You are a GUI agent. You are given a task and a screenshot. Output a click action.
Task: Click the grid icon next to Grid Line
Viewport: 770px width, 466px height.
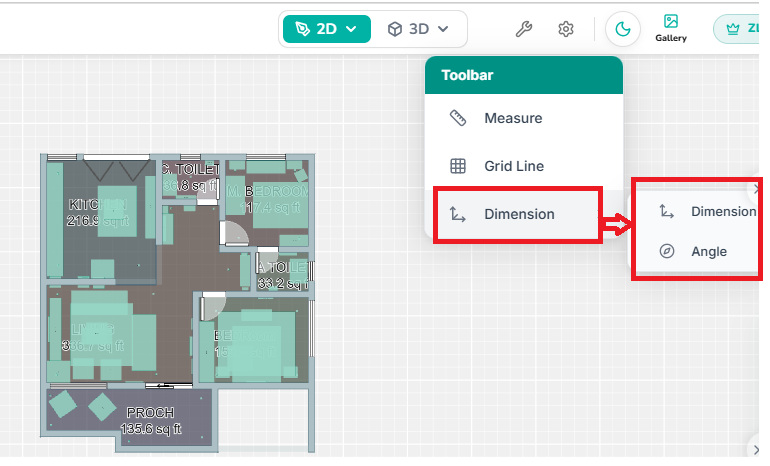click(458, 166)
